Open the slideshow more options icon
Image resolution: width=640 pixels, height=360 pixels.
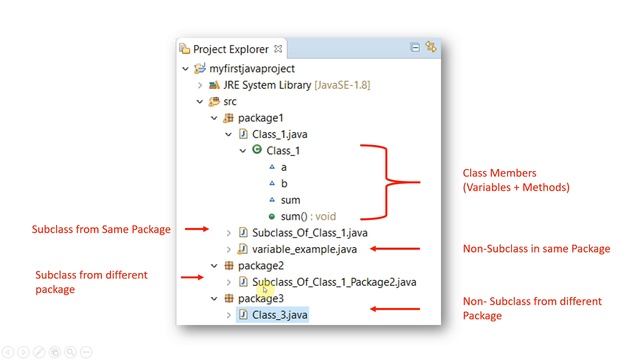tap(86, 352)
